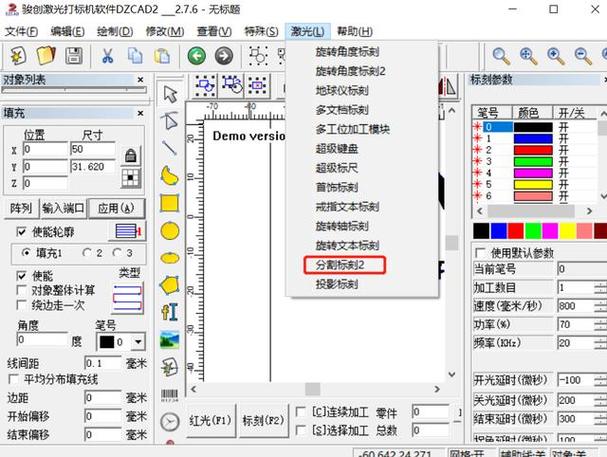Click the 加工数目 spinner control
The image size is (607, 457).
(x=600, y=288)
